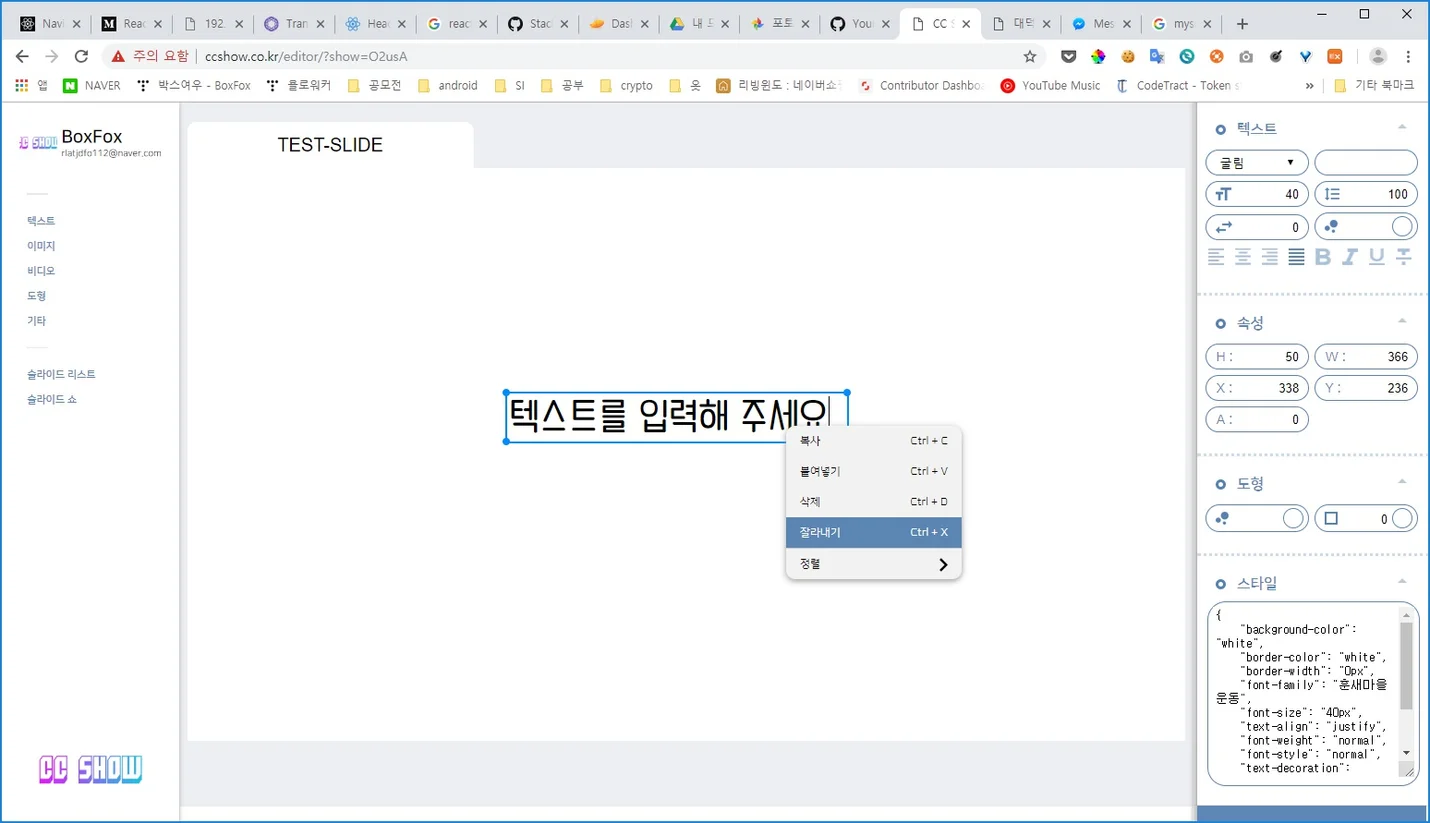Collapse the 도형 panel section
Image resolution: width=1430 pixels, height=823 pixels.
tap(1402, 482)
